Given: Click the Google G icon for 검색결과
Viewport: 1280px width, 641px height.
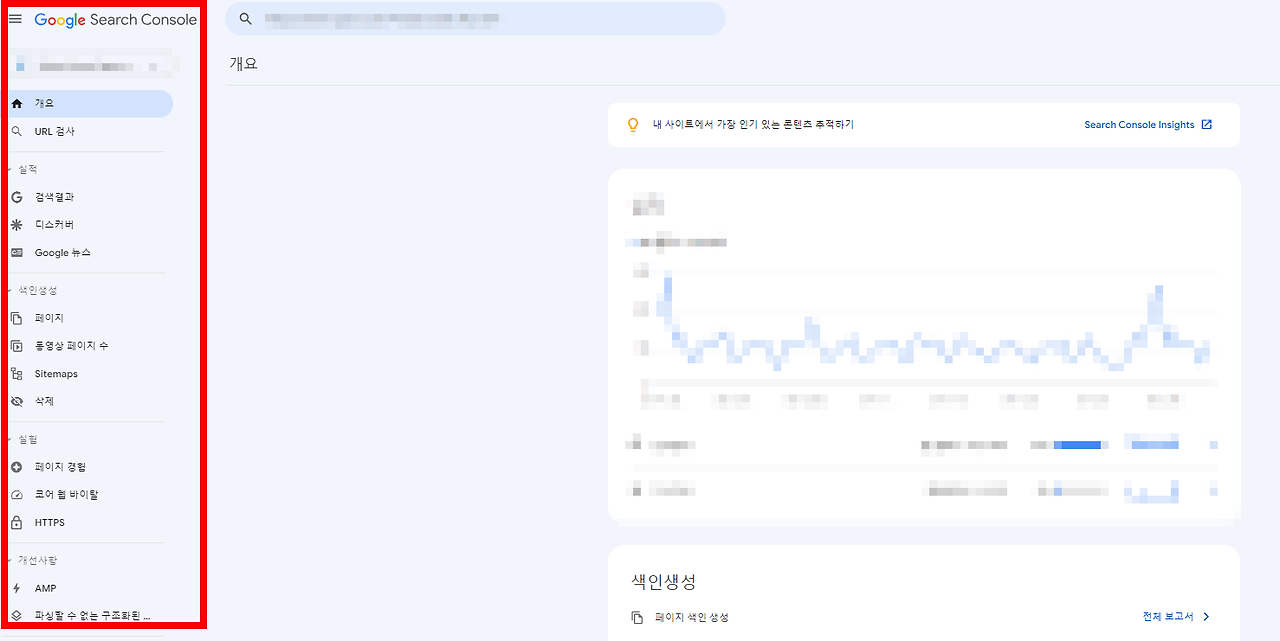Looking at the screenshot, I should click(16, 197).
